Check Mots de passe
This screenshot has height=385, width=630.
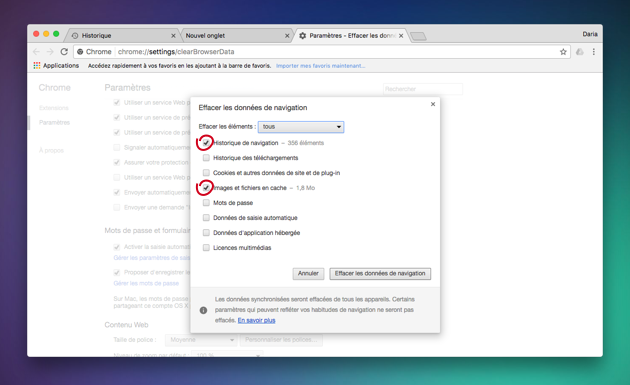tap(206, 203)
